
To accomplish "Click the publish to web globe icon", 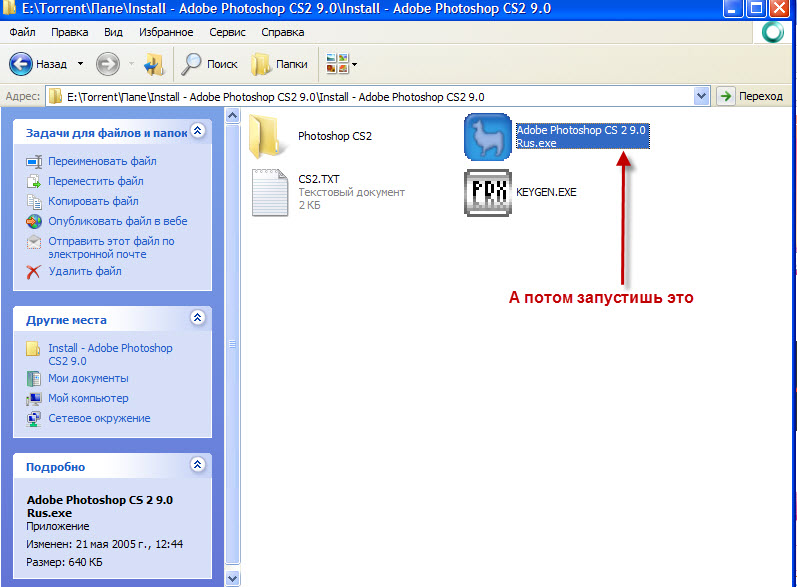I will click(x=34, y=222).
